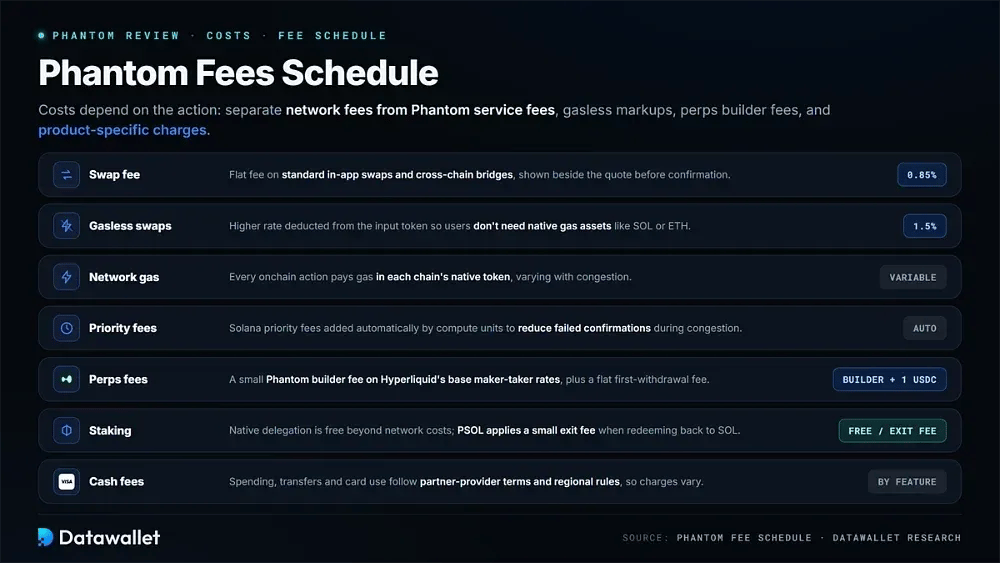Click the BY FEATURE cash fees badge
This screenshot has width=1000, height=563.
coord(907,482)
